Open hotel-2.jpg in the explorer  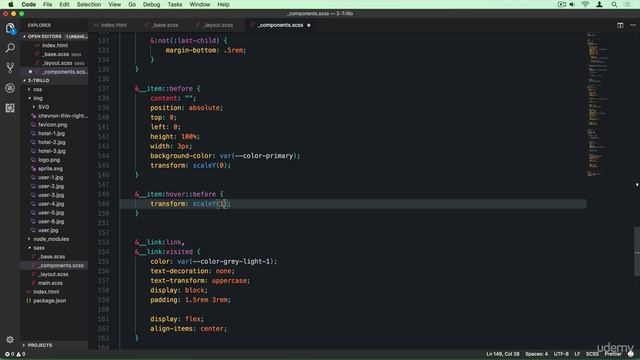[51, 142]
